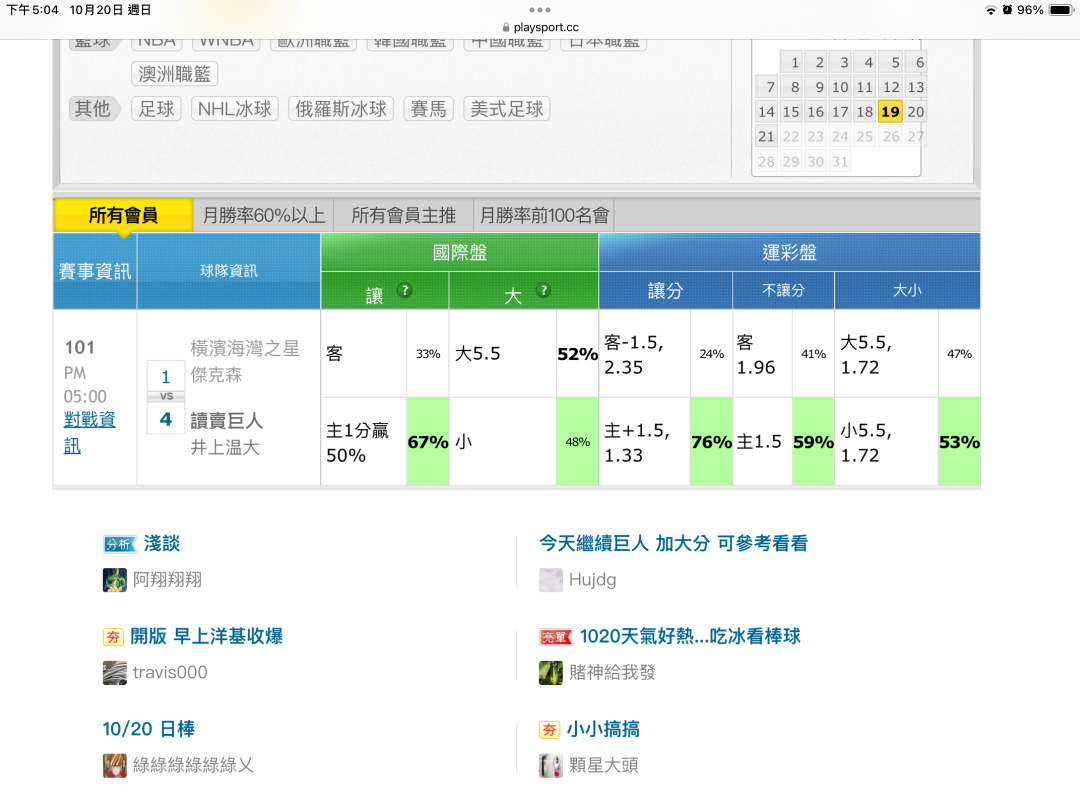
Task: Select the 足球 category
Action: (156, 109)
